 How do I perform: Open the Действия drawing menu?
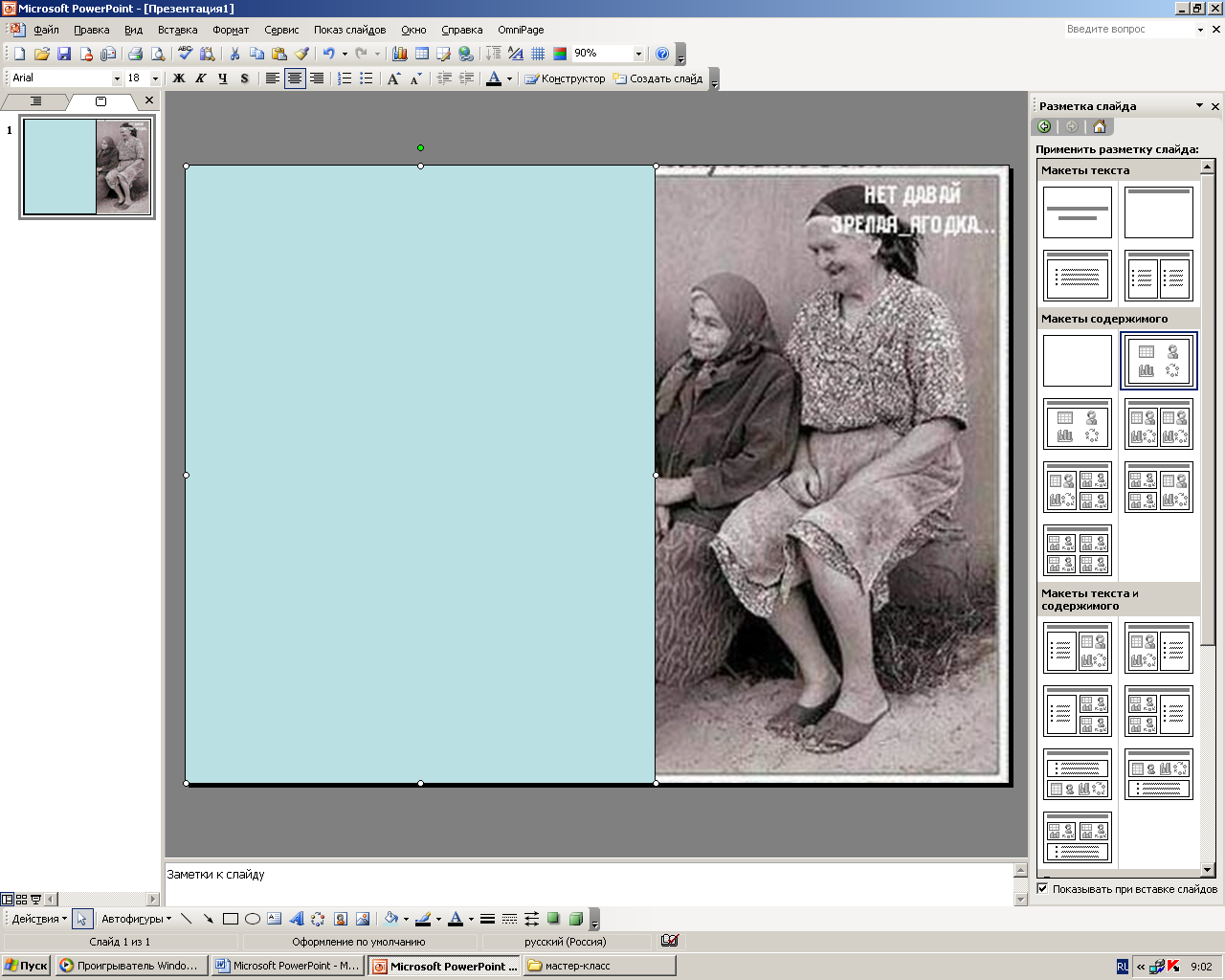tap(39, 919)
